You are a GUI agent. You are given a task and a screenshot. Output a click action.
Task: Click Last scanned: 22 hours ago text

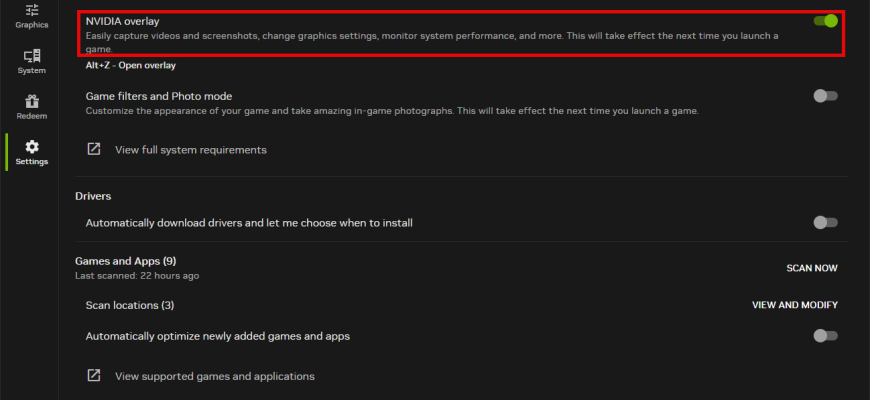137,275
